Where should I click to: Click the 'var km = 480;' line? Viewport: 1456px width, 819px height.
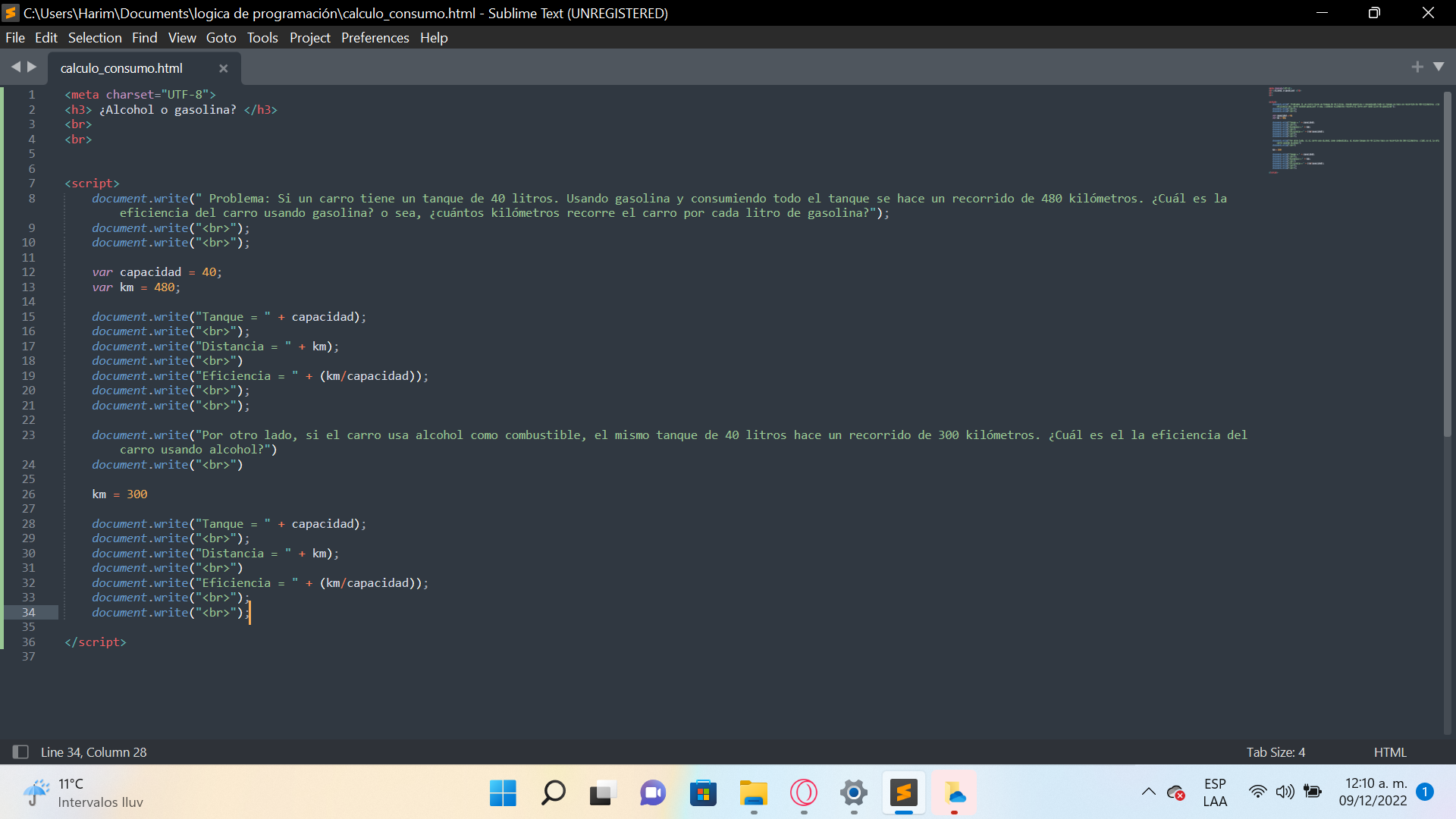[x=136, y=287]
